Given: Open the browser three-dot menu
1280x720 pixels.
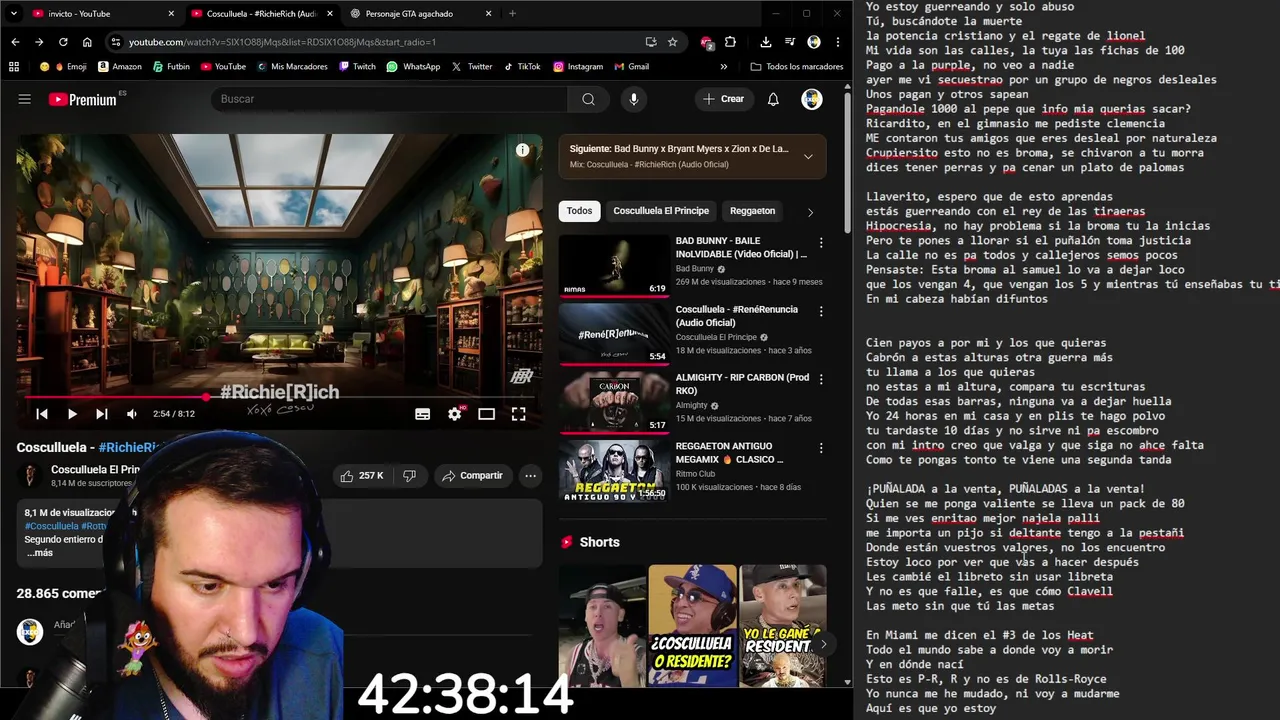Looking at the screenshot, I should pyautogui.click(x=837, y=42).
